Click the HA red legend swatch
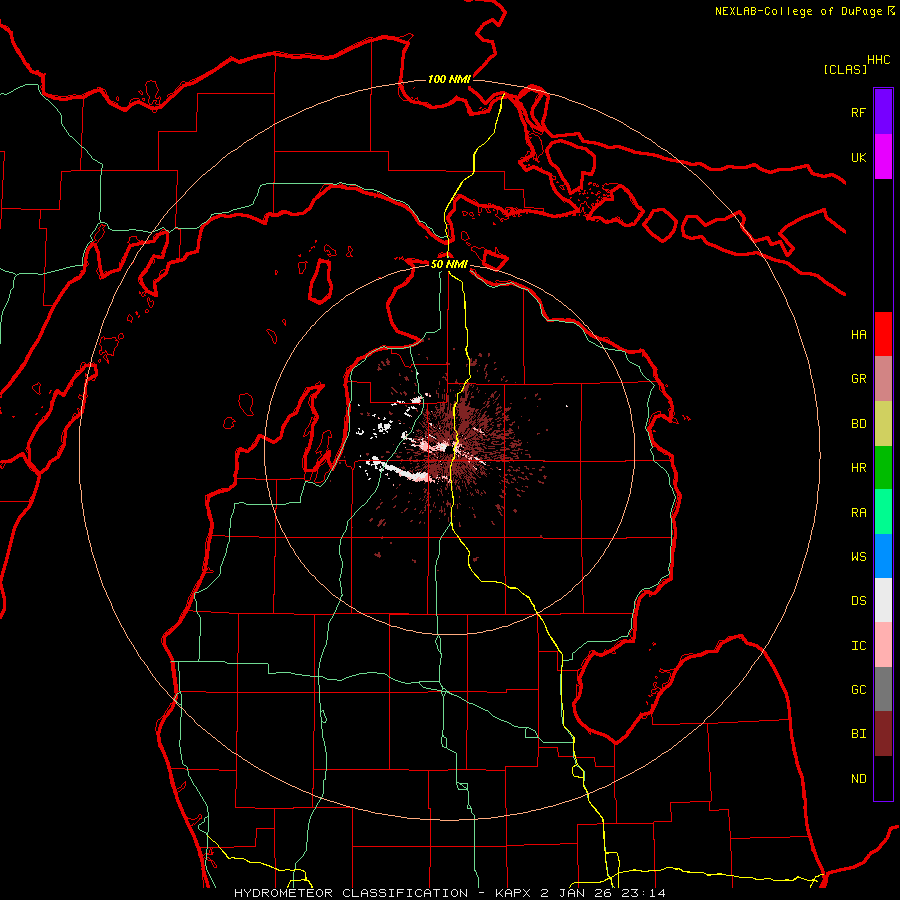The width and height of the screenshot is (900, 900). coord(883,334)
